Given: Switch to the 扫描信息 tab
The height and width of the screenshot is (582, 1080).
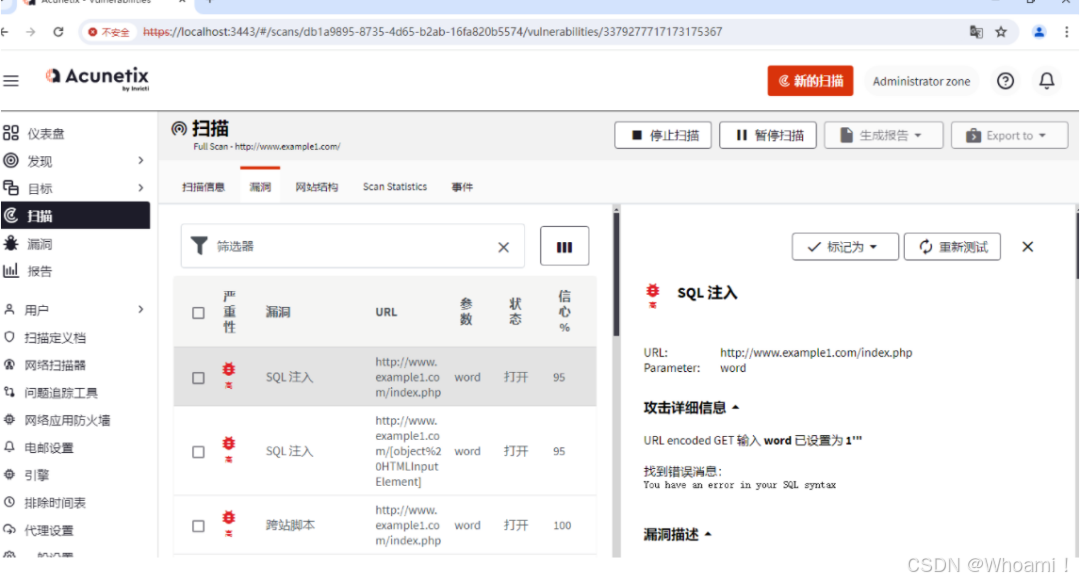Looking at the screenshot, I should pyautogui.click(x=203, y=187).
